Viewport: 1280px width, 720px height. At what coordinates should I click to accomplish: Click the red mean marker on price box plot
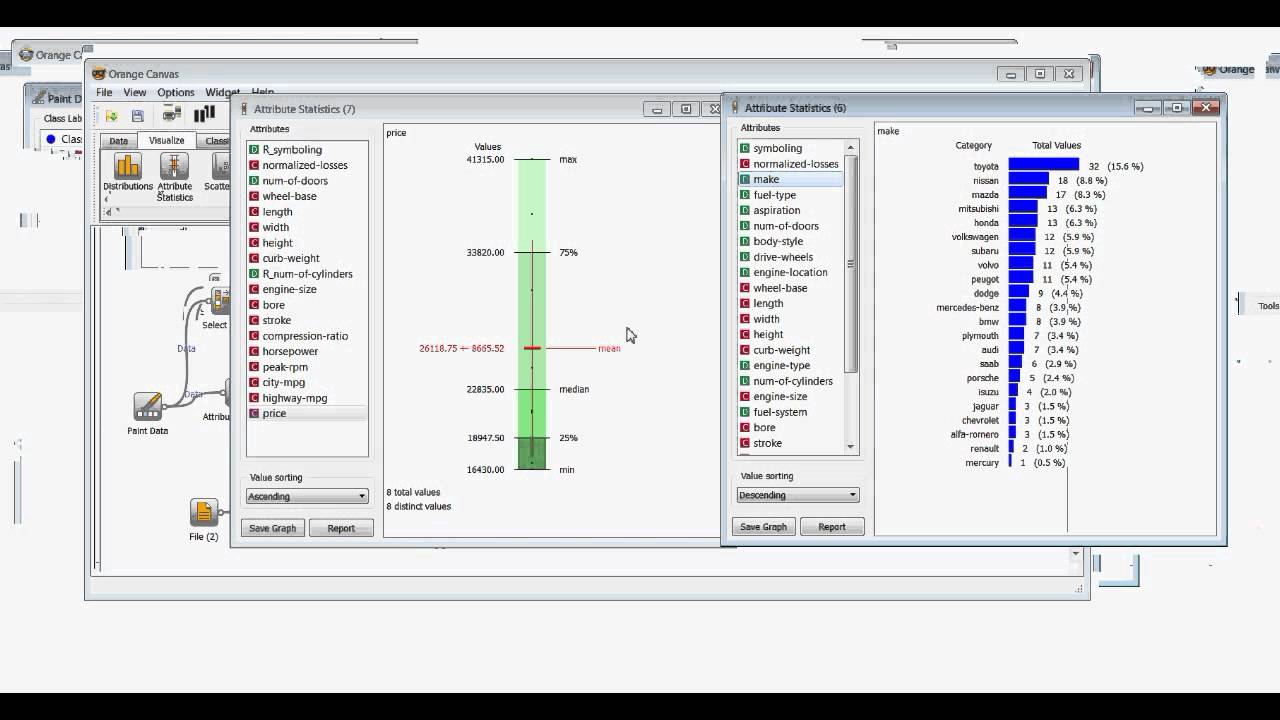pyautogui.click(x=532, y=348)
